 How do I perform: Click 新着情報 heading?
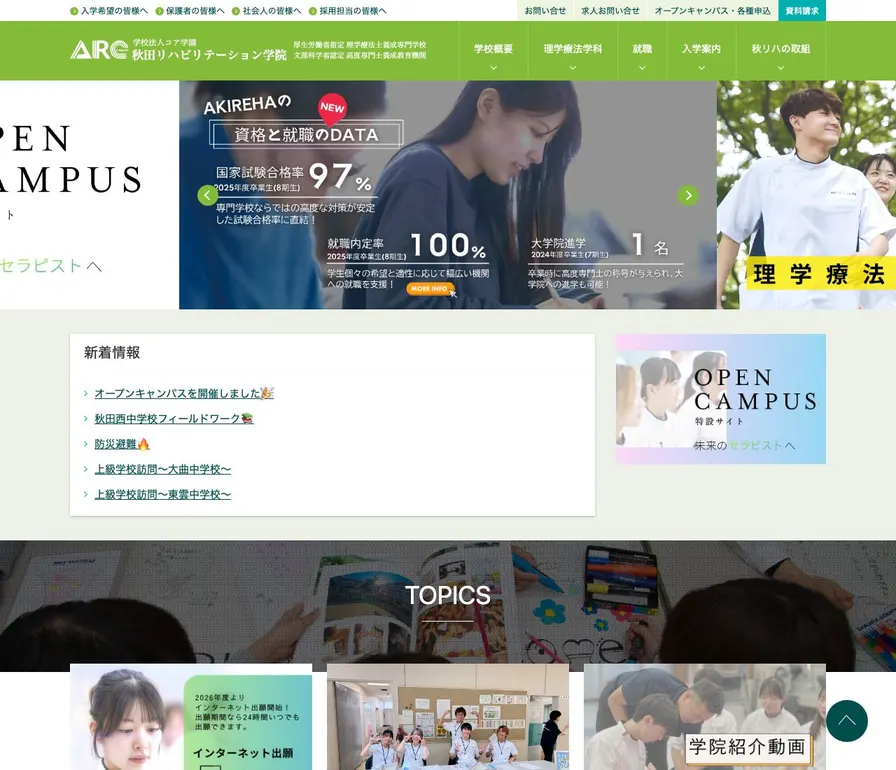click(x=112, y=352)
